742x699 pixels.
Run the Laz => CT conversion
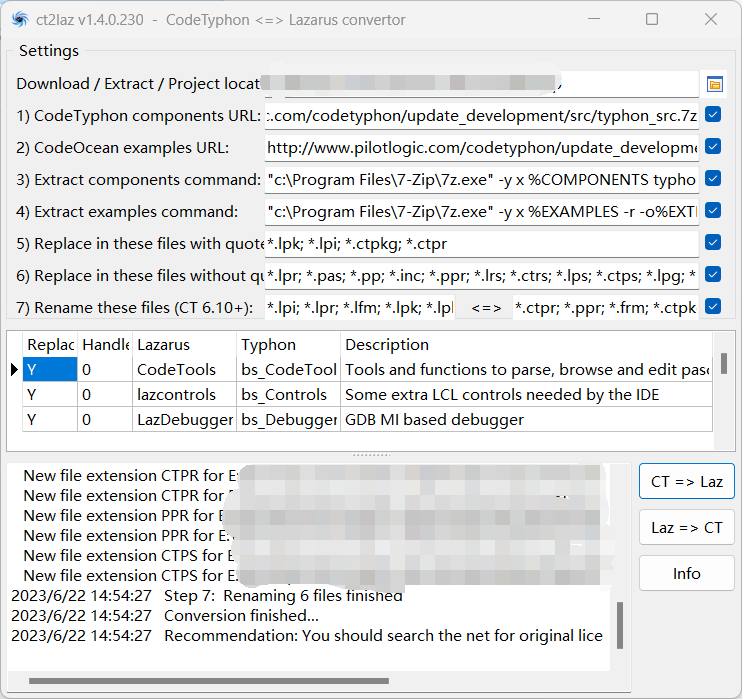pyautogui.click(x=687, y=527)
